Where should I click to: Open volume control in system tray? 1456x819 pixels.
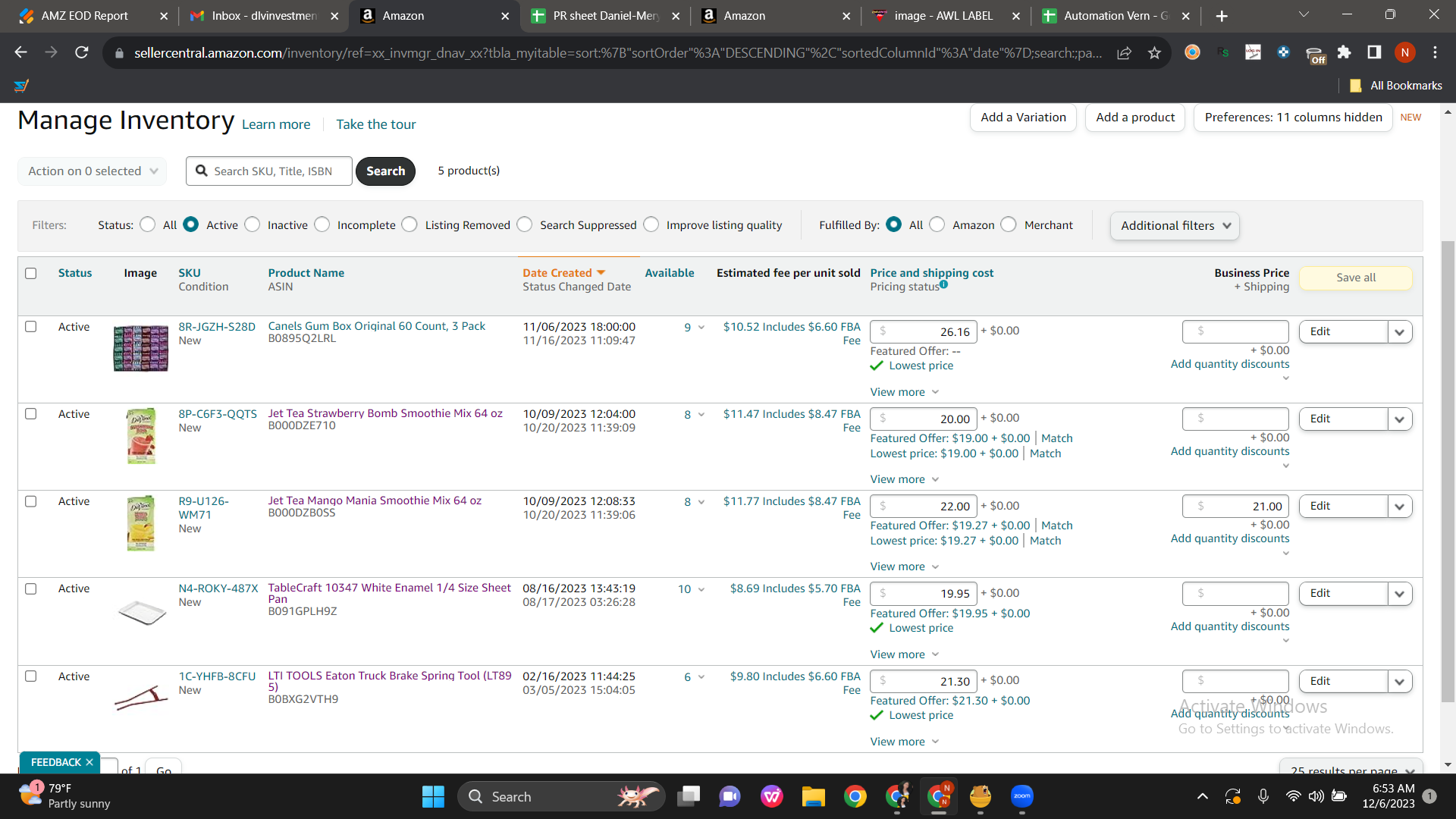click(x=1316, y=796)
